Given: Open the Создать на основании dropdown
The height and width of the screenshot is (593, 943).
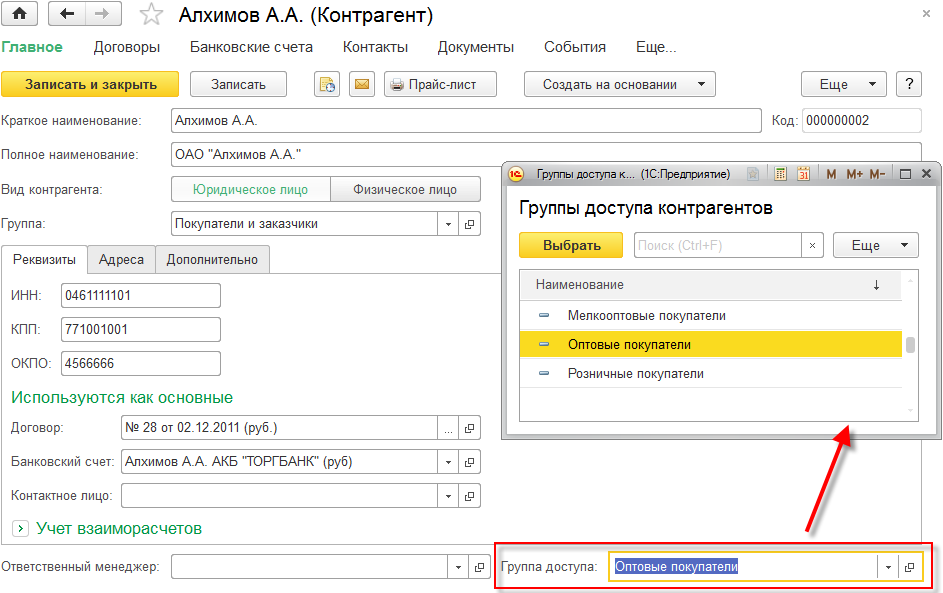Looking at the screenshot, I should [619, 85].
